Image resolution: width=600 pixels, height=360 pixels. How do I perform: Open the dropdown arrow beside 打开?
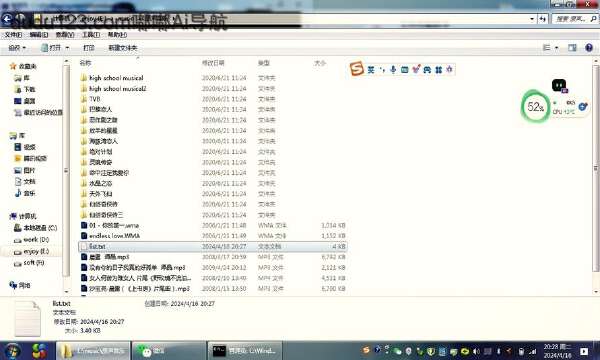[x=67, y=48]
